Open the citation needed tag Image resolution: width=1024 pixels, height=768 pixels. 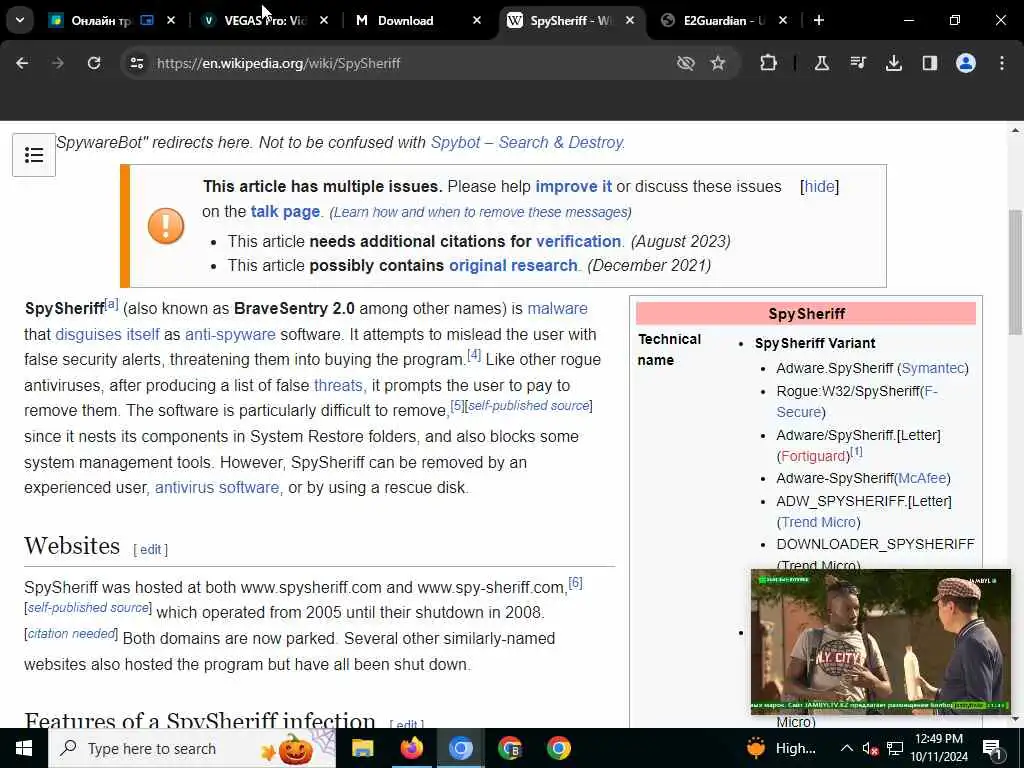[71, 633]
